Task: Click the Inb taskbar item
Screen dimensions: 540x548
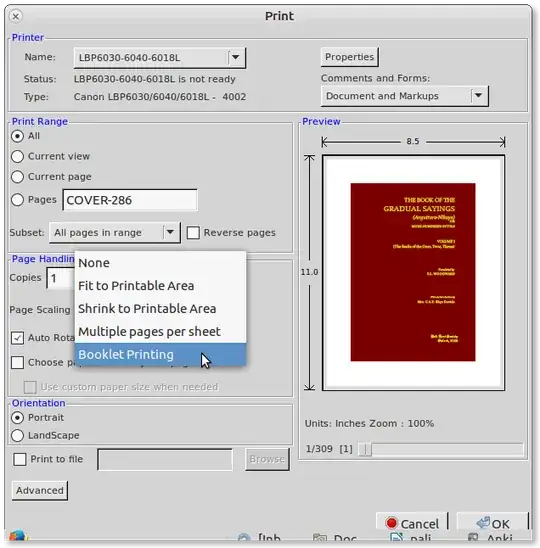Action: pos(259,538)
